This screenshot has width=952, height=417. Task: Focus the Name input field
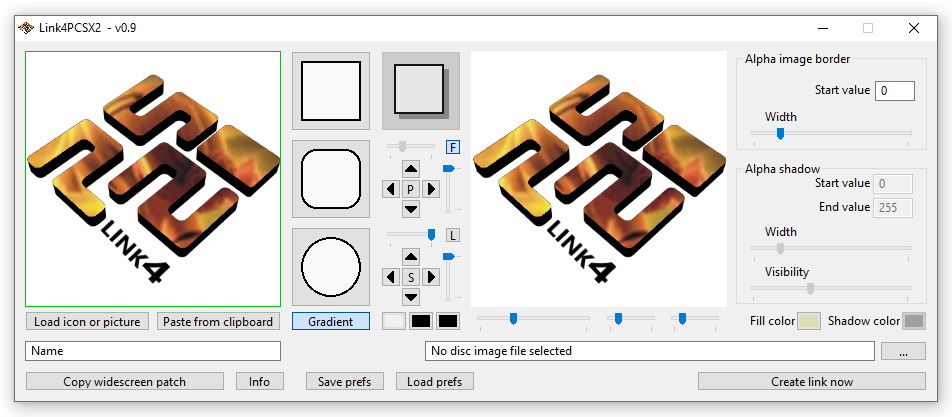click(x=153, y=351)
